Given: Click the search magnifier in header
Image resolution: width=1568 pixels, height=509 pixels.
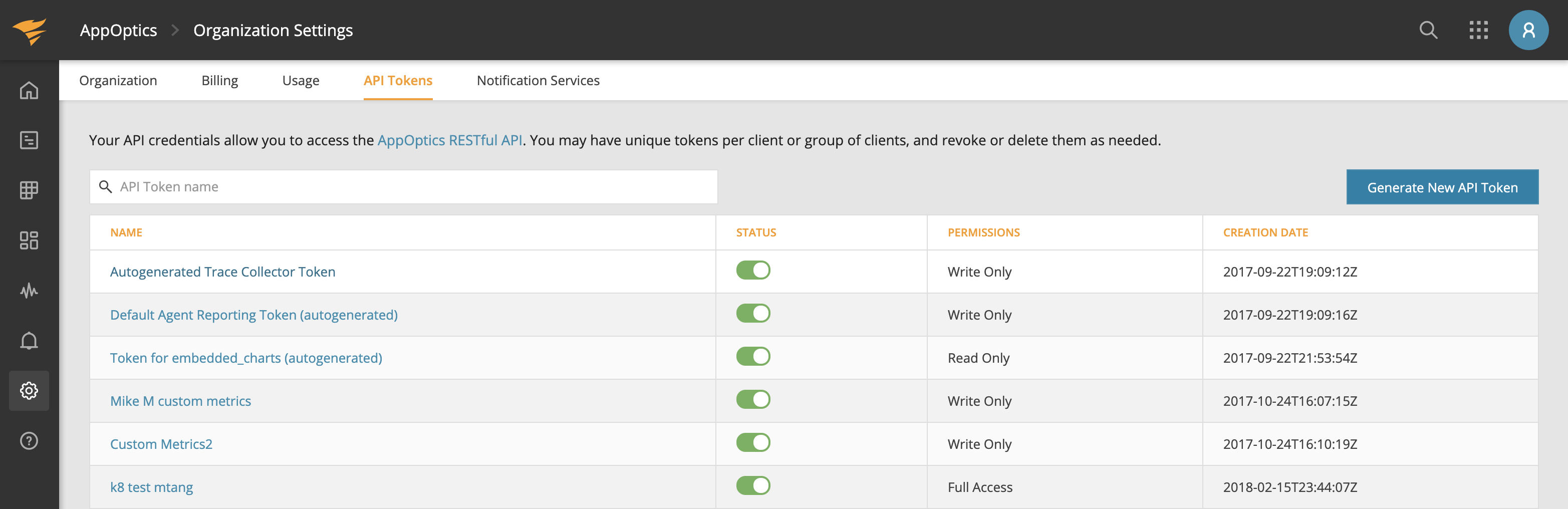Looking at the screenshot, I should pos(1428,30).
